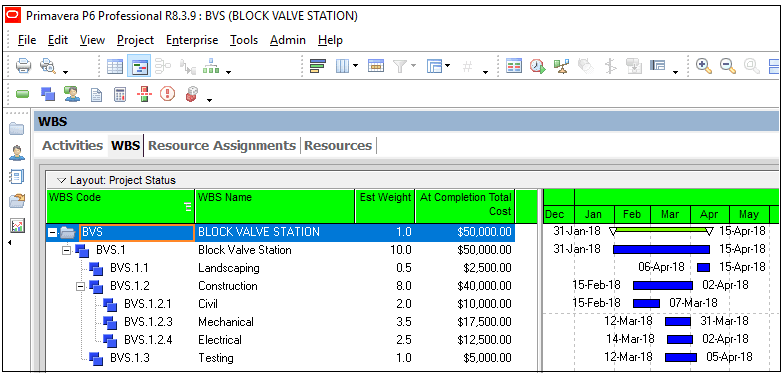Click the Risks dice icon

click(192, 94)
